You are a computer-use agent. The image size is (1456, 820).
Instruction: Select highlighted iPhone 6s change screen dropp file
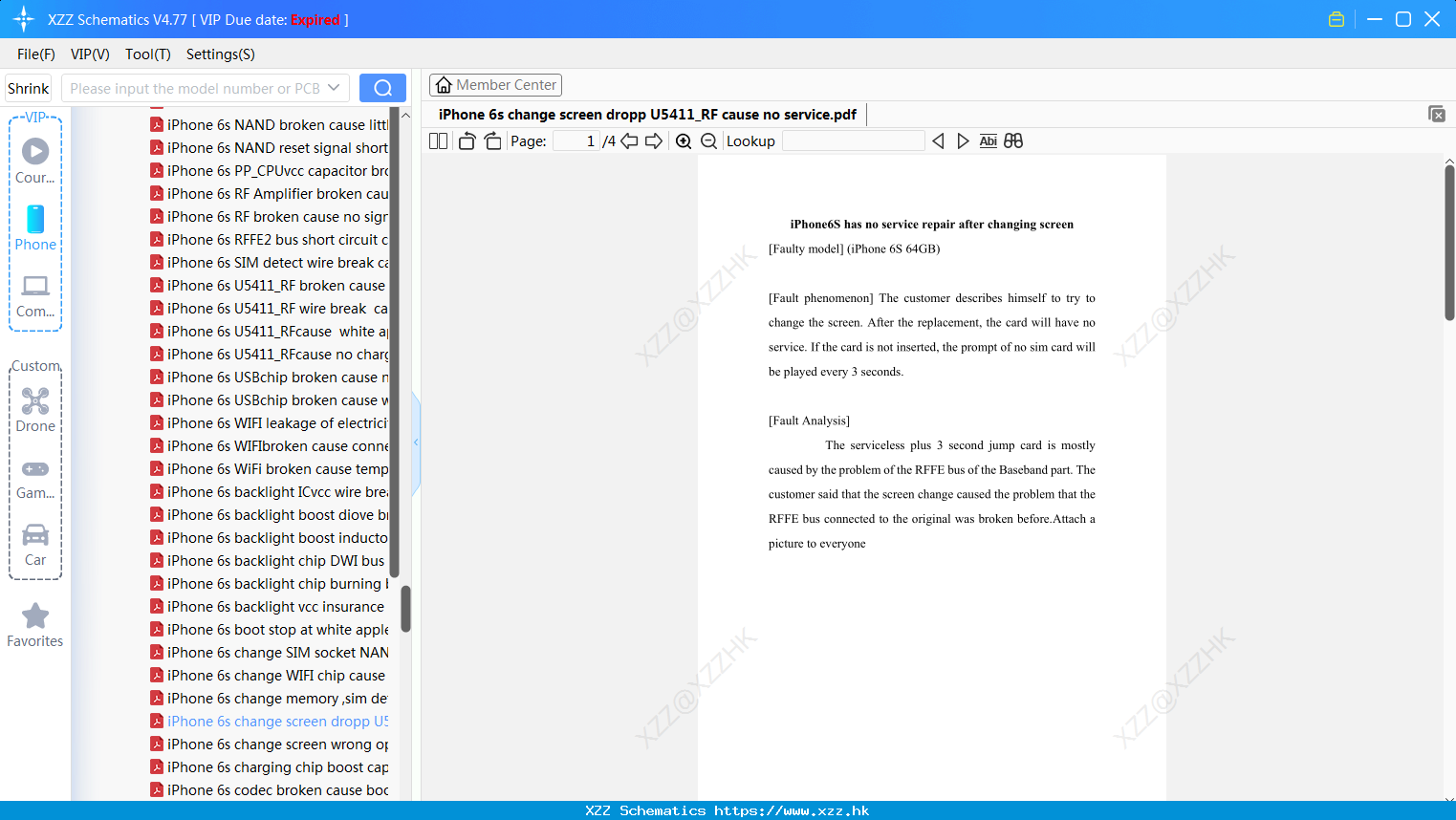(270, 722)
